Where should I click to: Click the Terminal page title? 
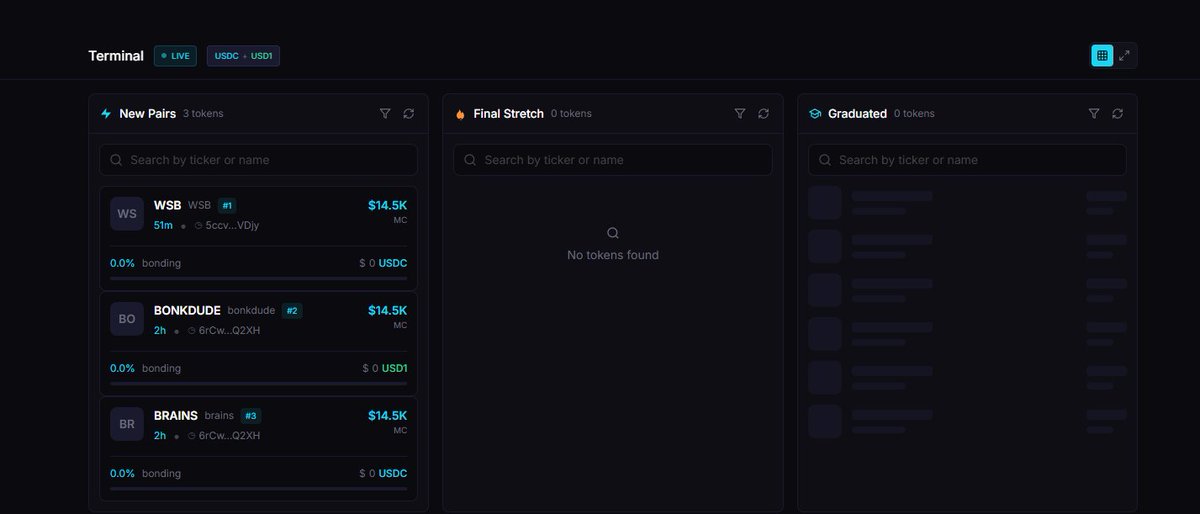(116, 56)
